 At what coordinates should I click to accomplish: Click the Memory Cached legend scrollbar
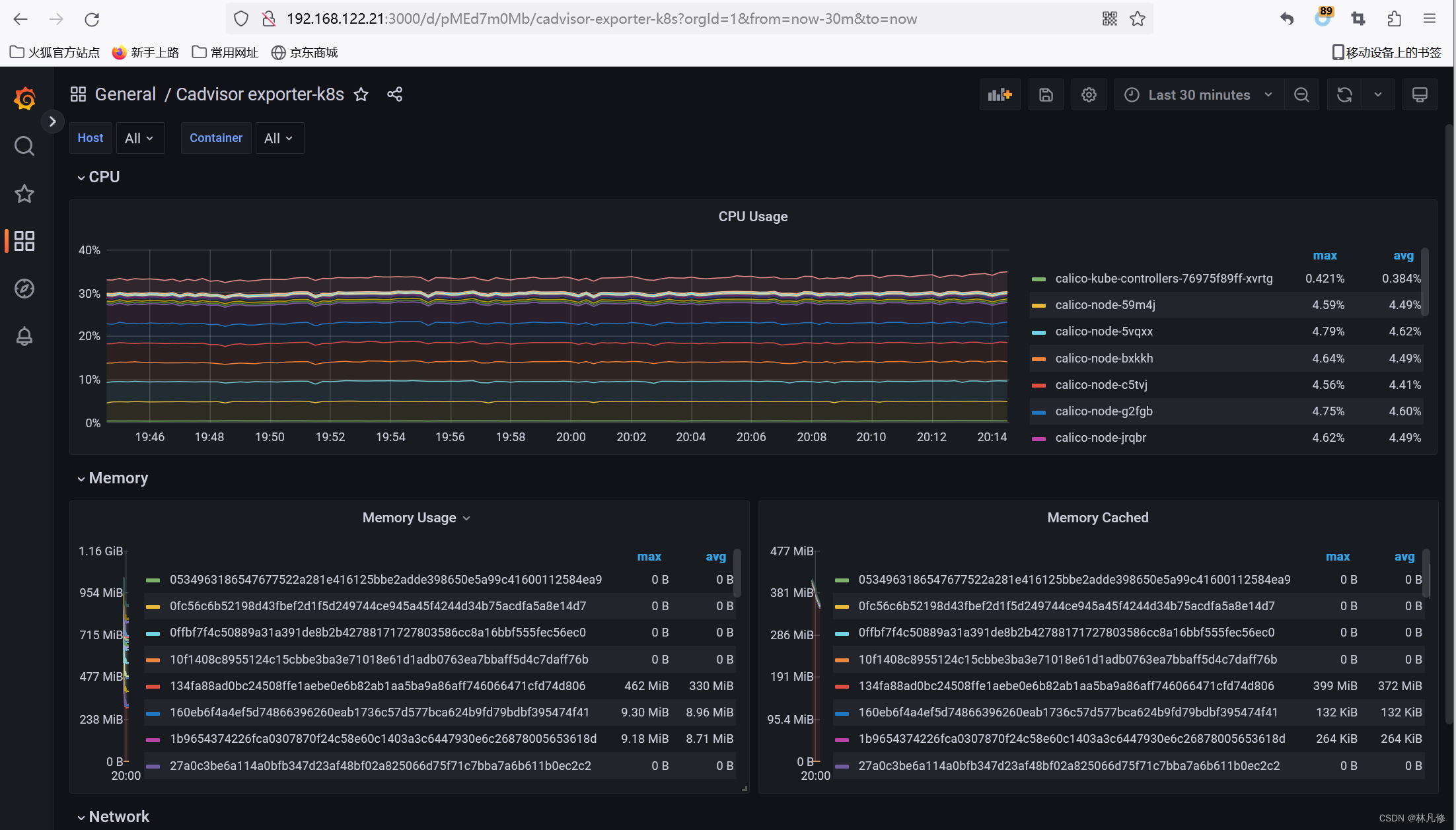(x=1426, y=572)
